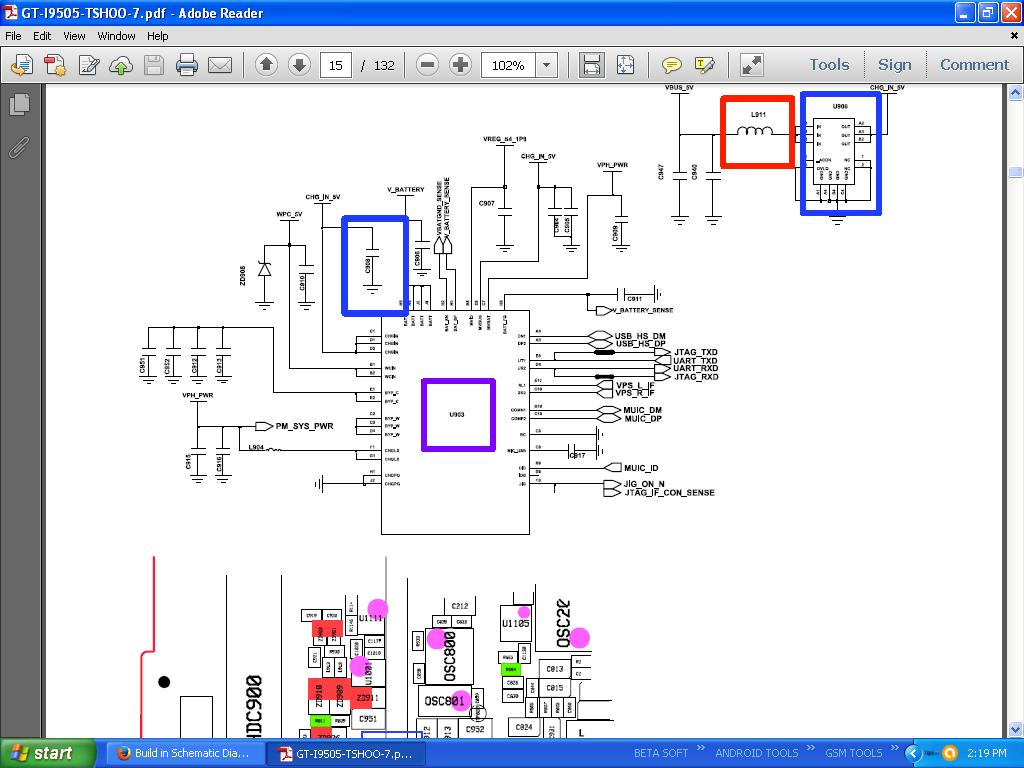This screenshot has width=1024, height=768.
Task: Click the Windows start button
Action: pyautogui.click(x=46, y=753)
